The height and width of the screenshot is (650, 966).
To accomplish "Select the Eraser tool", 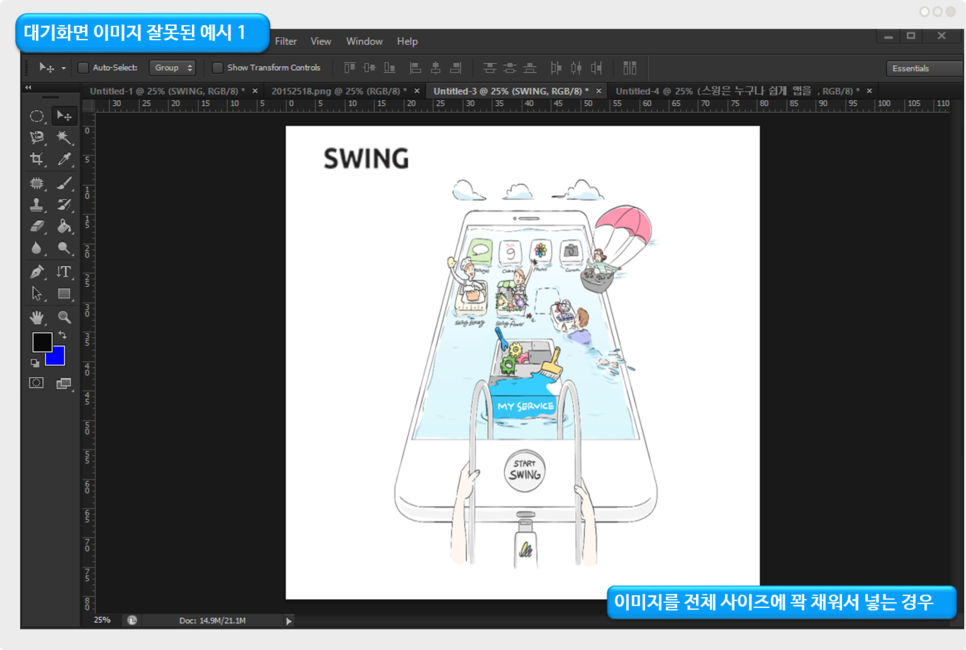I will point(37,227).
